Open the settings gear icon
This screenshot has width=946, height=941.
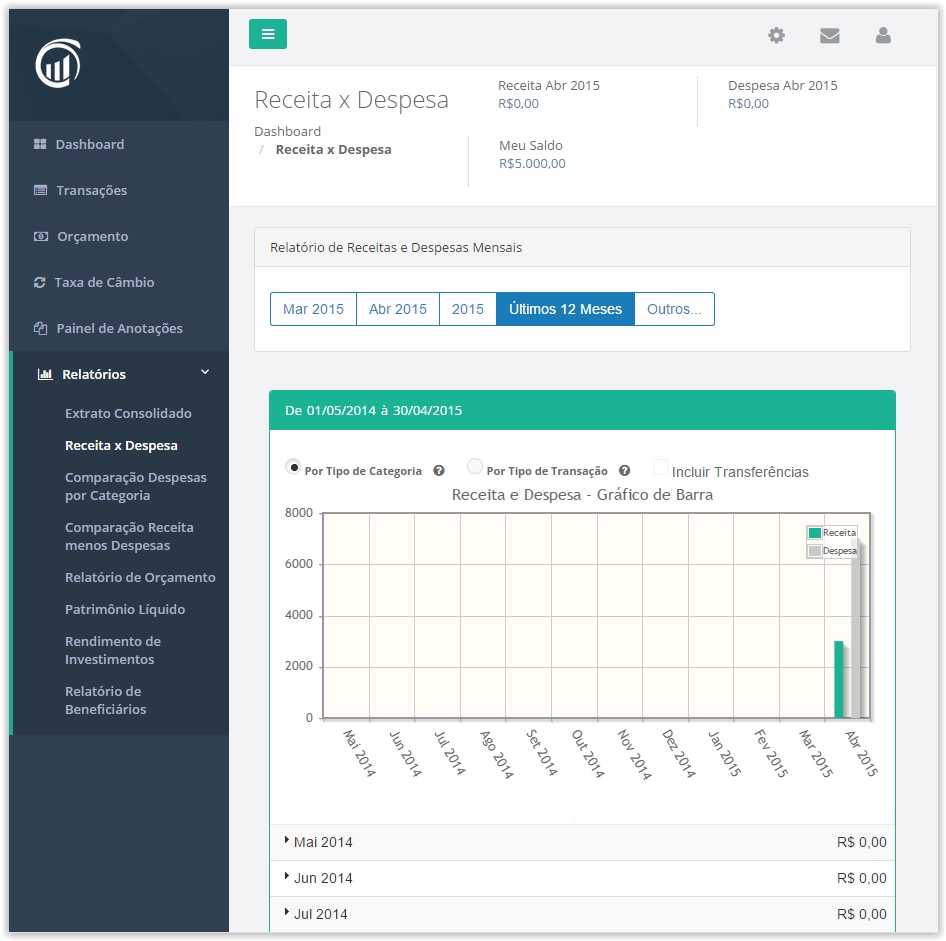click(x=776, y=35)
